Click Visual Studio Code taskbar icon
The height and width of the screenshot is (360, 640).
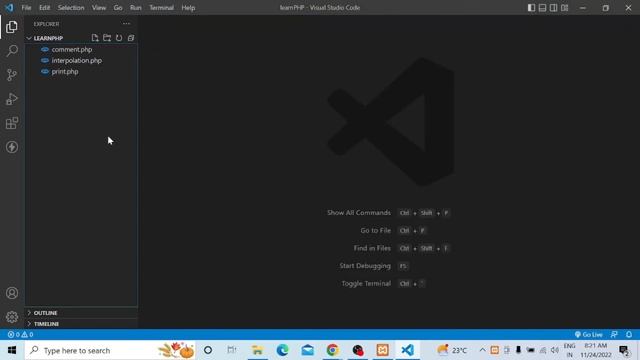(x=407, y=350)
